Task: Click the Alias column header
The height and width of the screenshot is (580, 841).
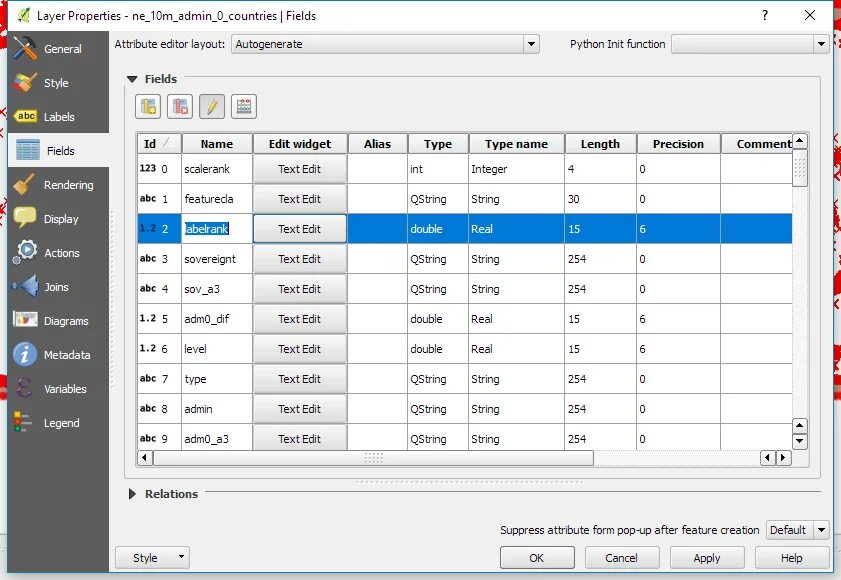Action: pyautogui.click(x=378, y=144)
